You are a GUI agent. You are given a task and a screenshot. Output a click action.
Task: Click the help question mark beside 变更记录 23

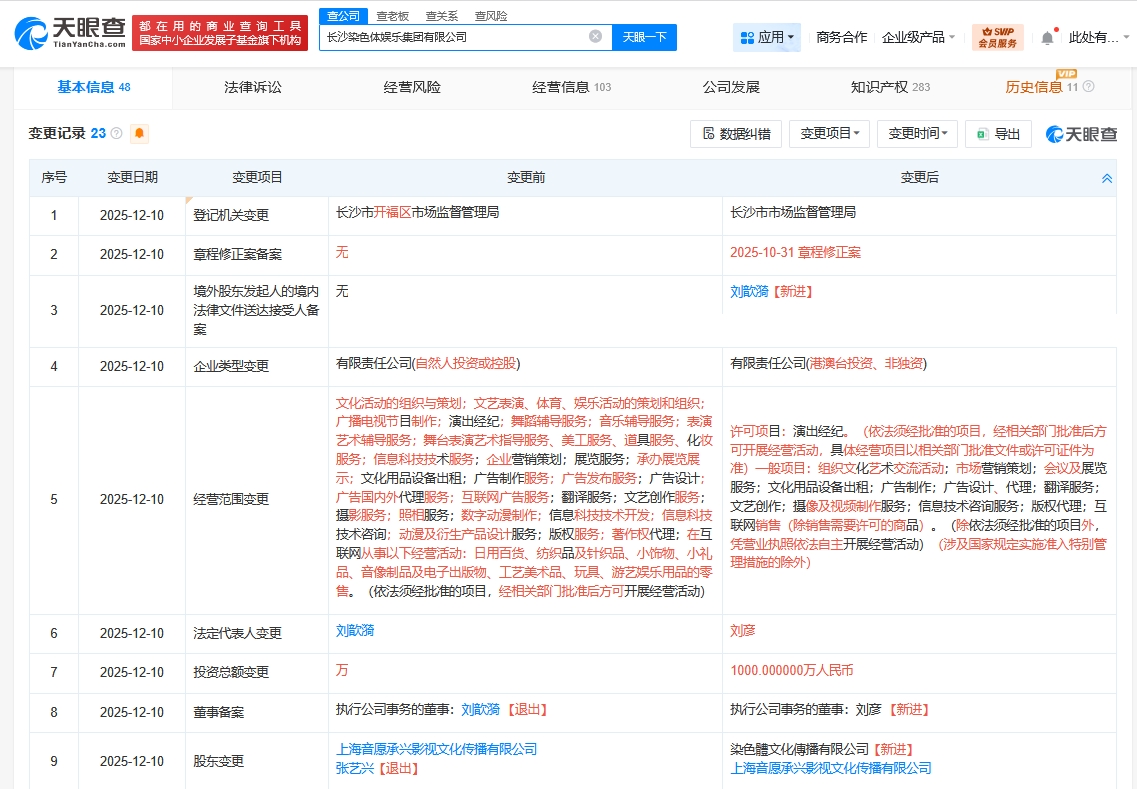tap(116, 133)
